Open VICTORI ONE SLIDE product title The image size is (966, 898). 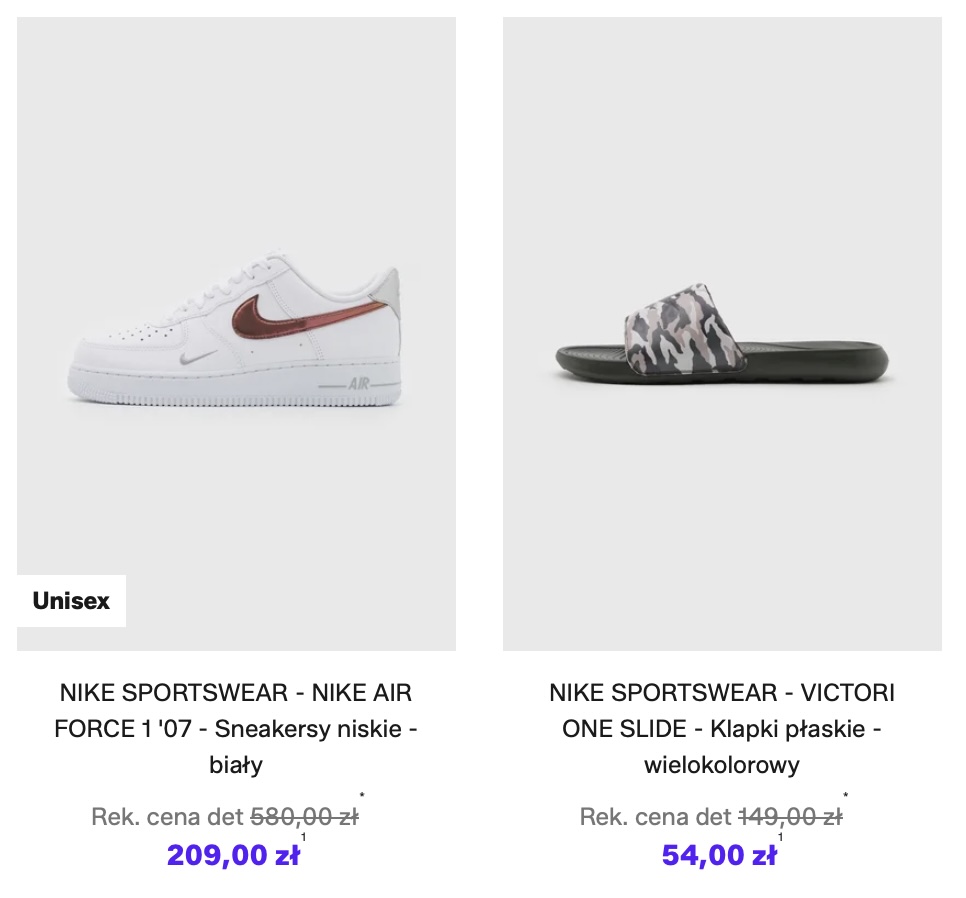tap(721, 728)
